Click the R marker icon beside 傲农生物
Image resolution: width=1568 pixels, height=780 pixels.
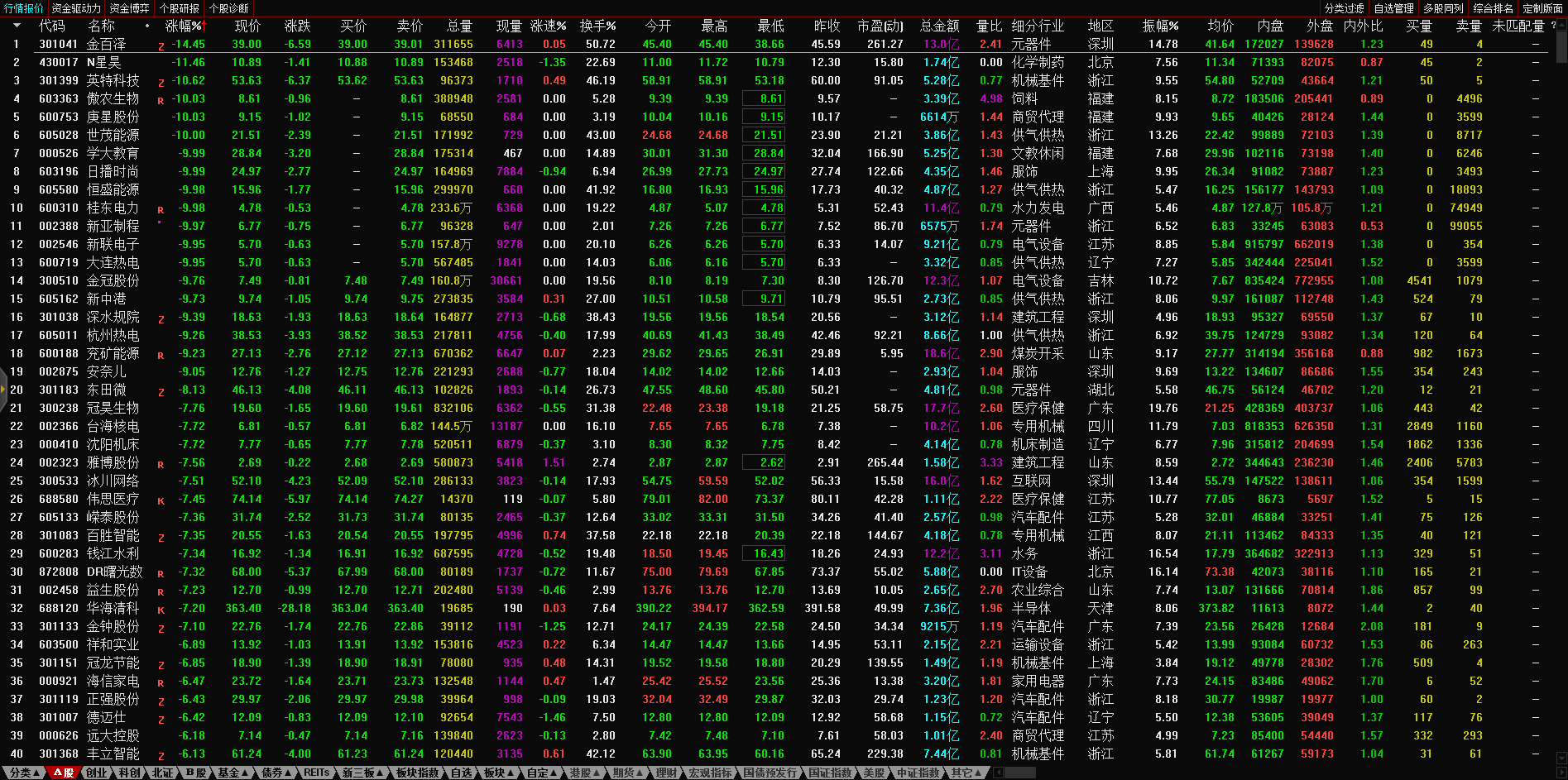(x=161, y=101)
